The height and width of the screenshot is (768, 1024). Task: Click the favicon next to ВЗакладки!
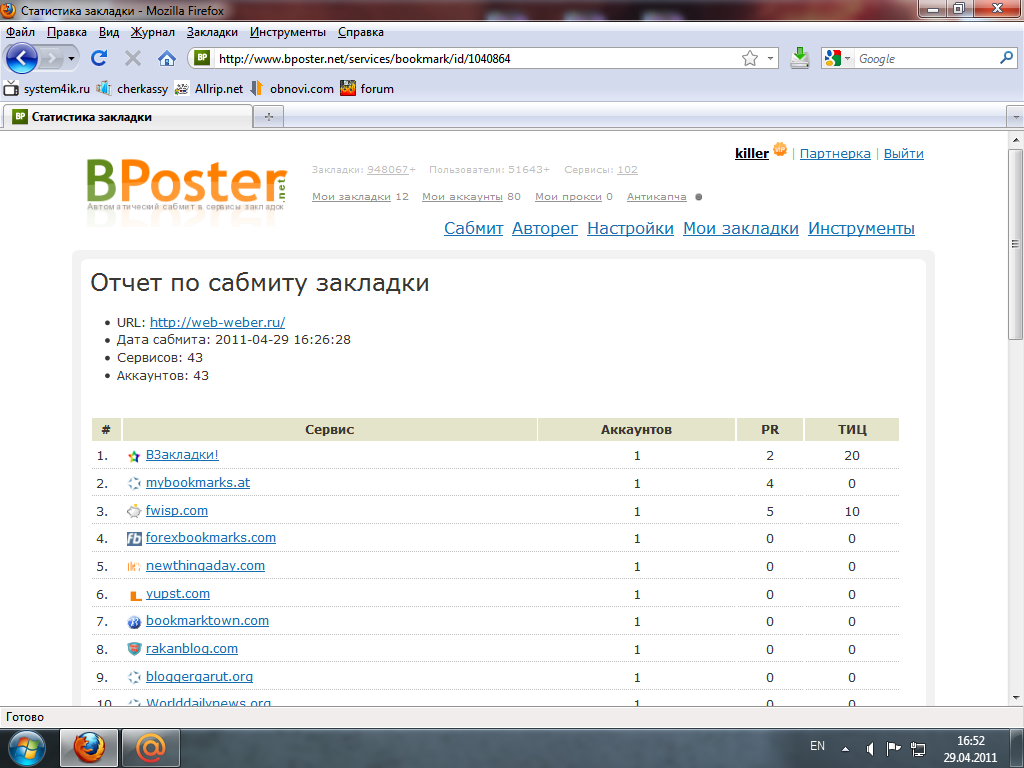pos(134,456)
